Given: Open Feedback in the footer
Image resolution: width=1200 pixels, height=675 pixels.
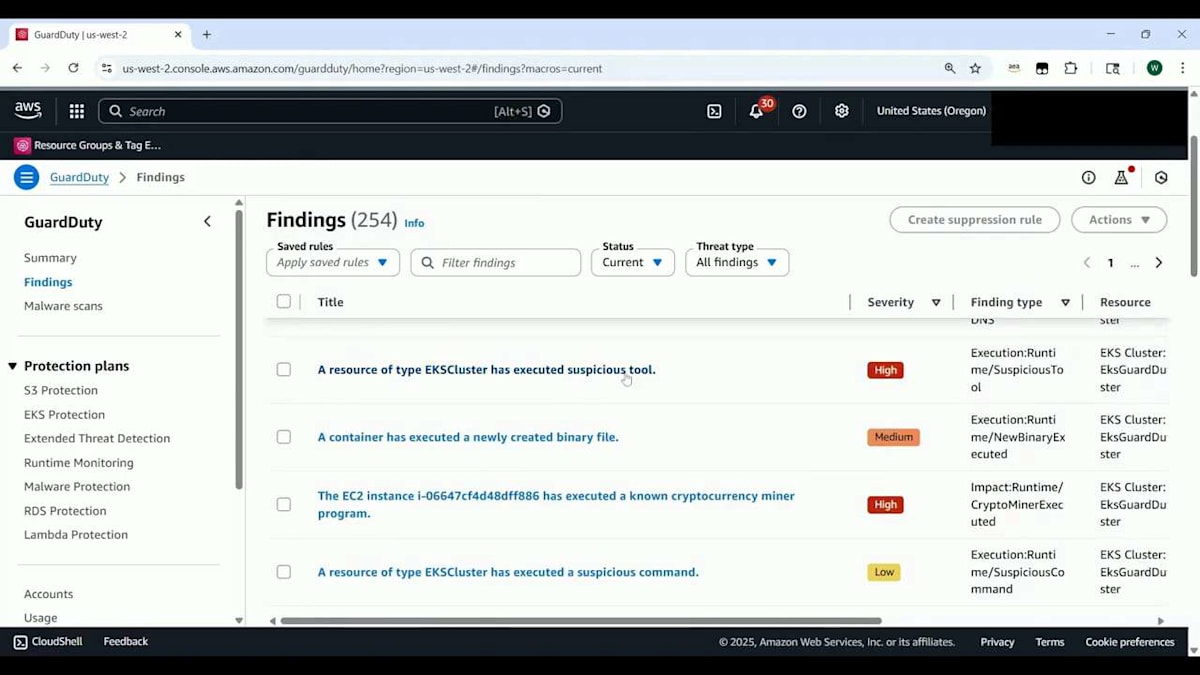Looking at the screenshot, I should coord(126,642).
